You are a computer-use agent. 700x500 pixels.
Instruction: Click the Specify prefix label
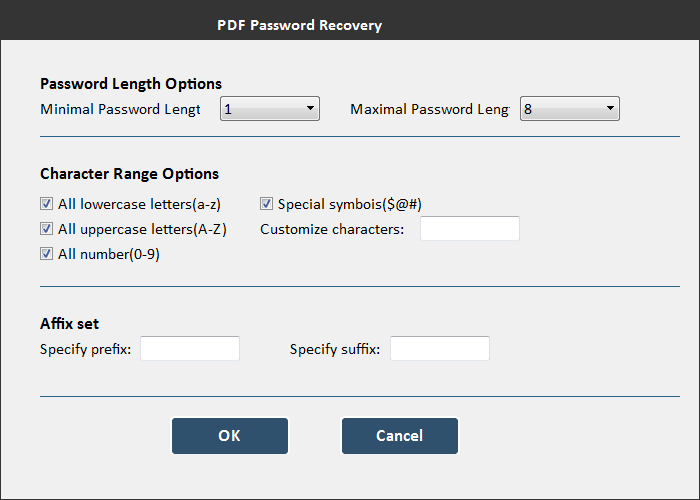(x=85, y=349)
